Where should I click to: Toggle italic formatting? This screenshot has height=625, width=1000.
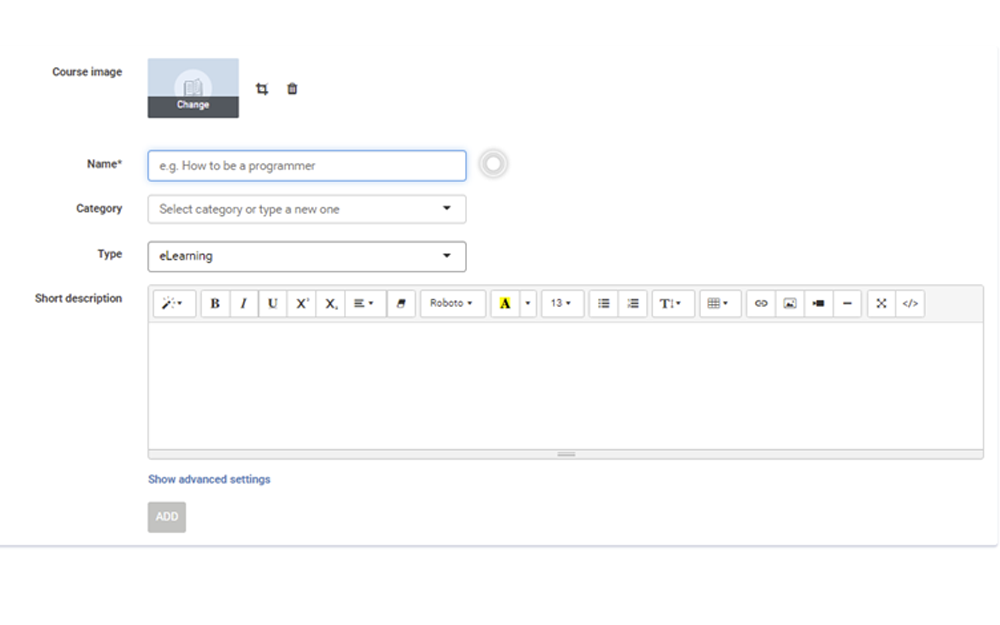244,304
